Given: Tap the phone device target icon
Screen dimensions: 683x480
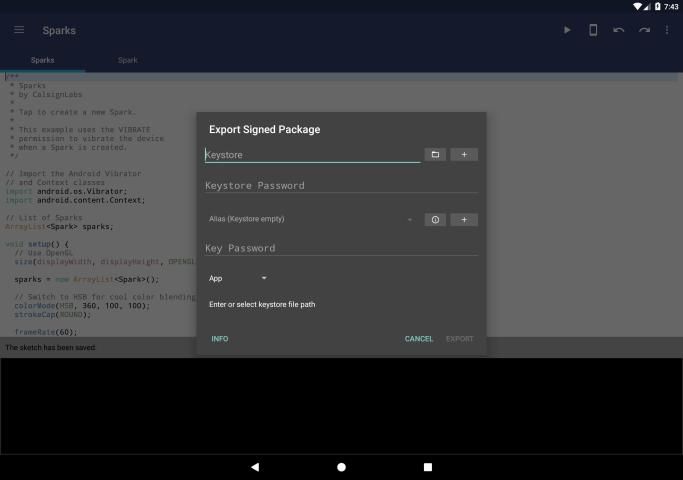Looking at the screenshot, I should click(x=593, y=30).
